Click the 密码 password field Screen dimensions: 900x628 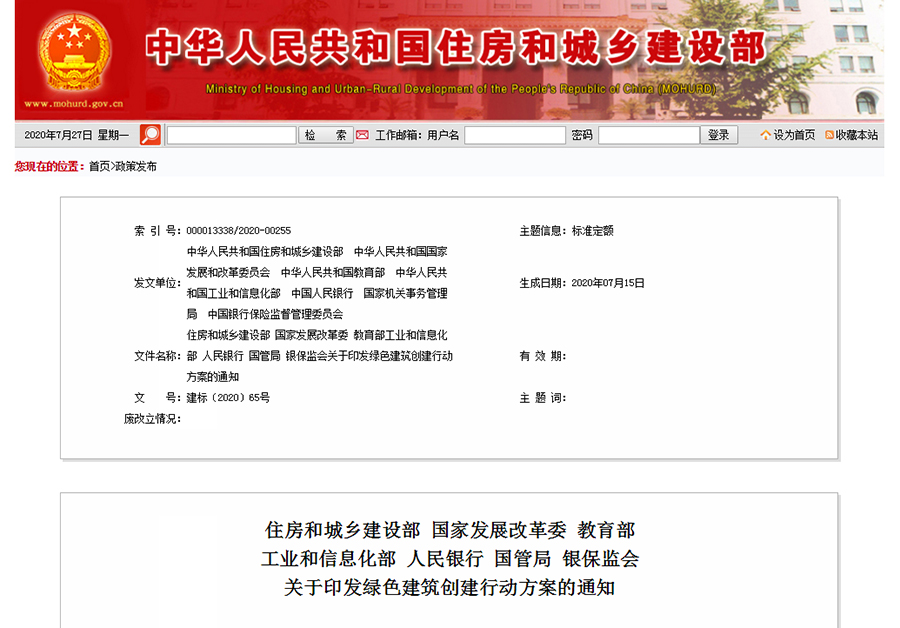(x=648, y=133)
